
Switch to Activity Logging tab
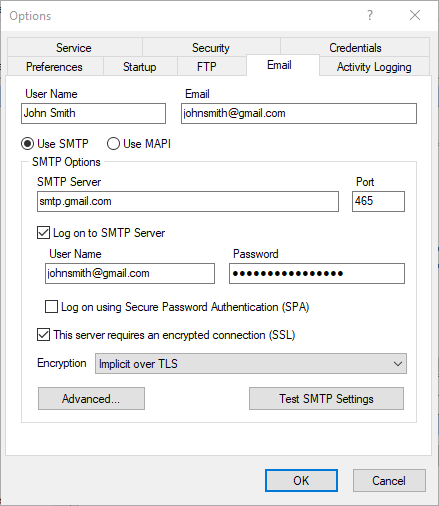tap(374, 66)
